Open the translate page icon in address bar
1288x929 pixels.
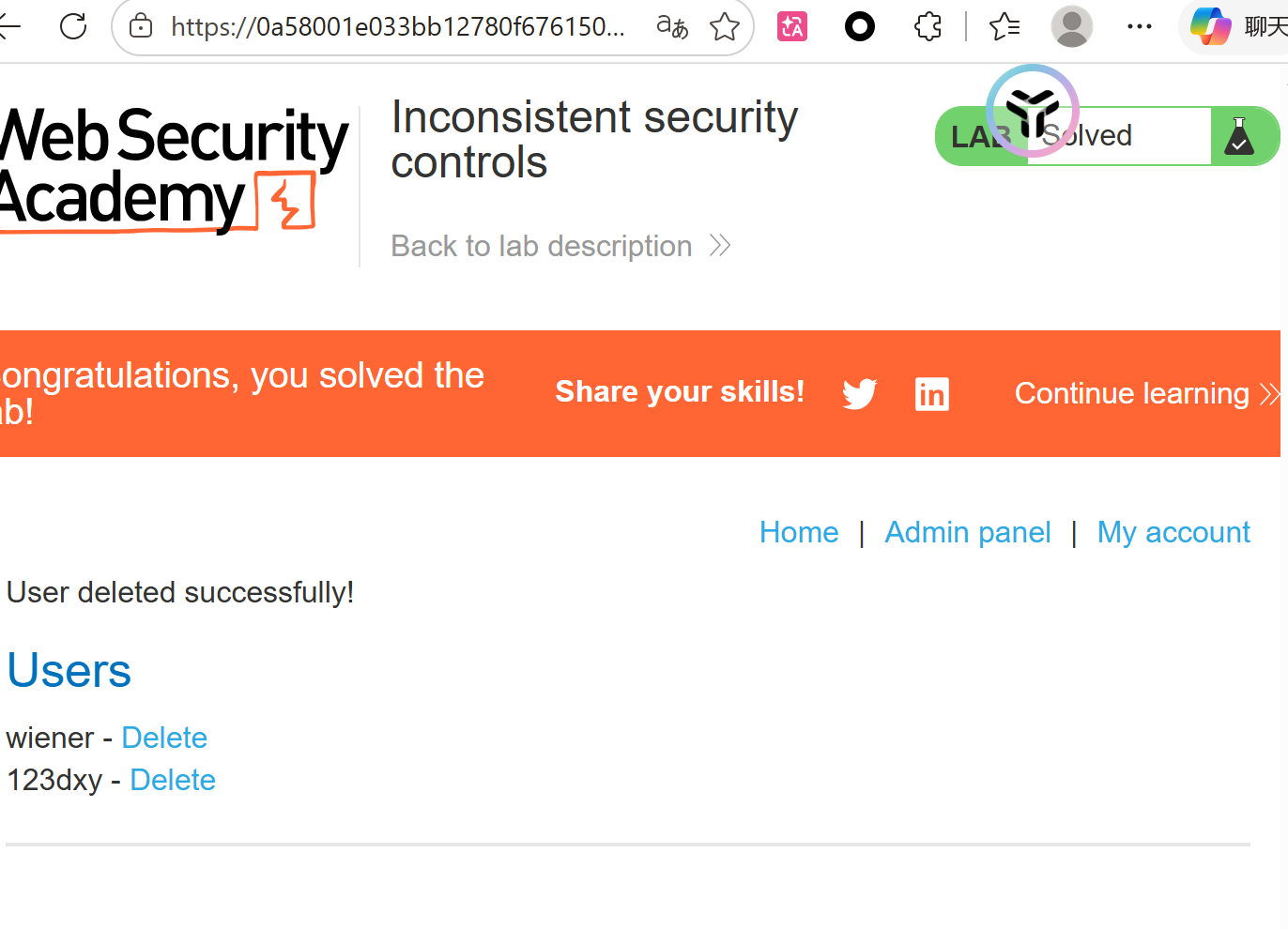tap(672, 26)
